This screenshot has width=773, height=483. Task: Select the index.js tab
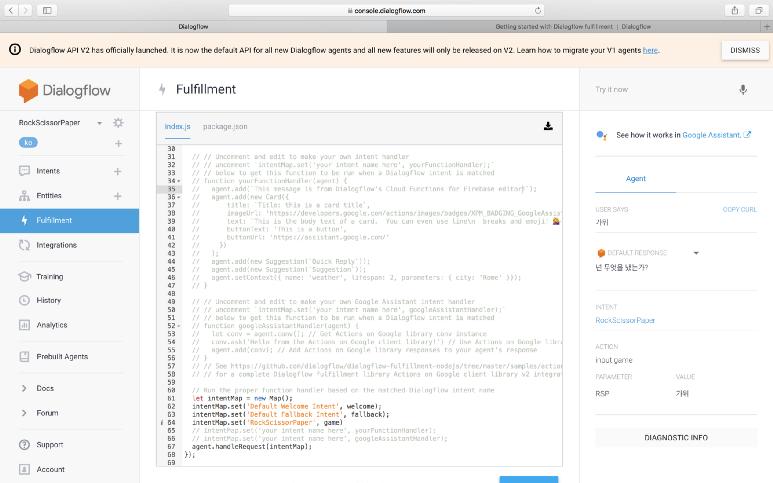pos(177,127)
